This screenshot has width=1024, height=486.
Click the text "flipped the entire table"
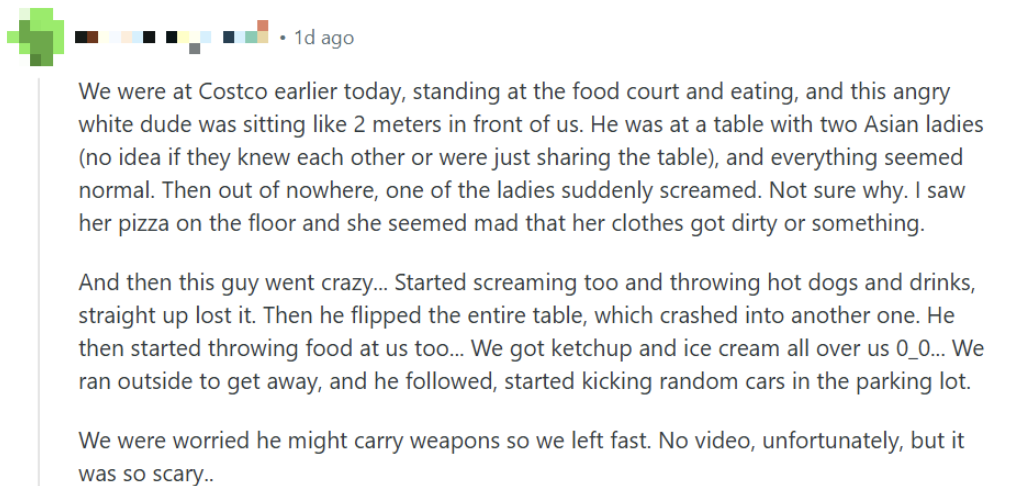tap(468, 316)
